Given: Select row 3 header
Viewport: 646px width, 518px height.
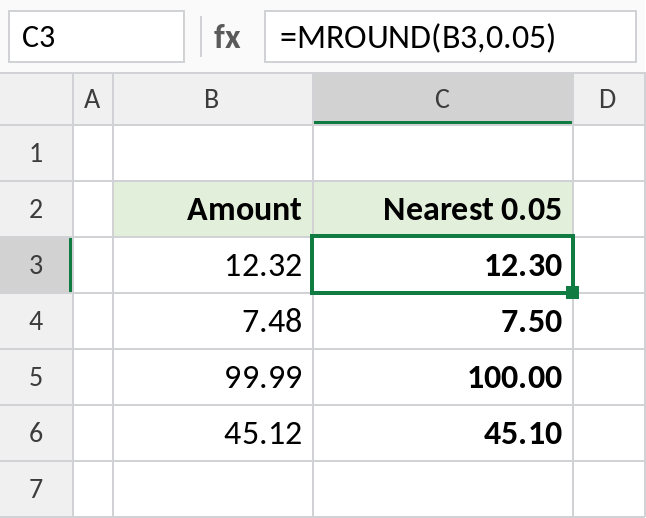Looking at the screenshot, I should pyautogui.click(x=36, y=265).
